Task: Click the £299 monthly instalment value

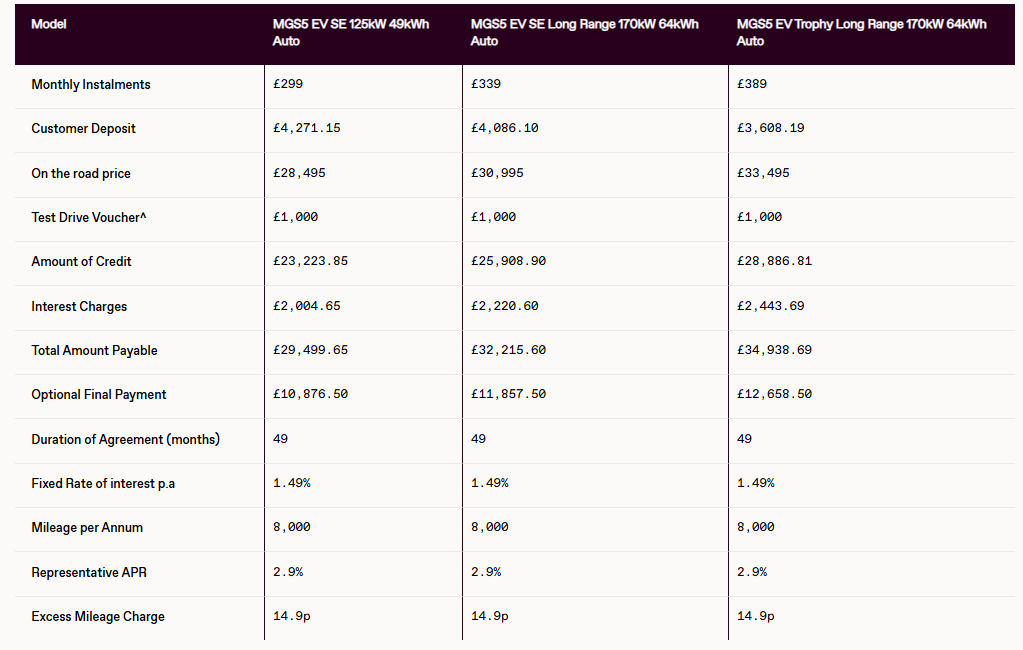Action: (288, 84)
